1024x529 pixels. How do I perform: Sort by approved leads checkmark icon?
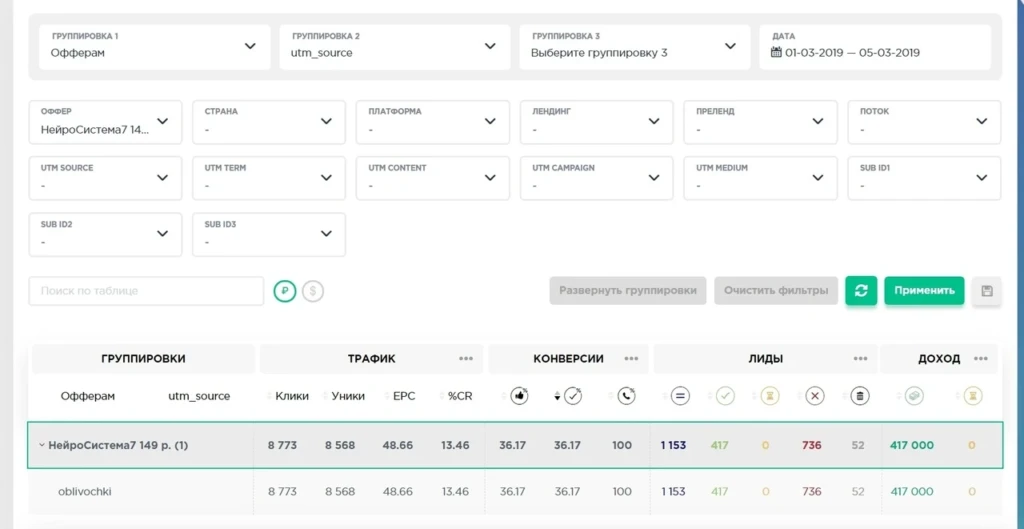[724, 396]
